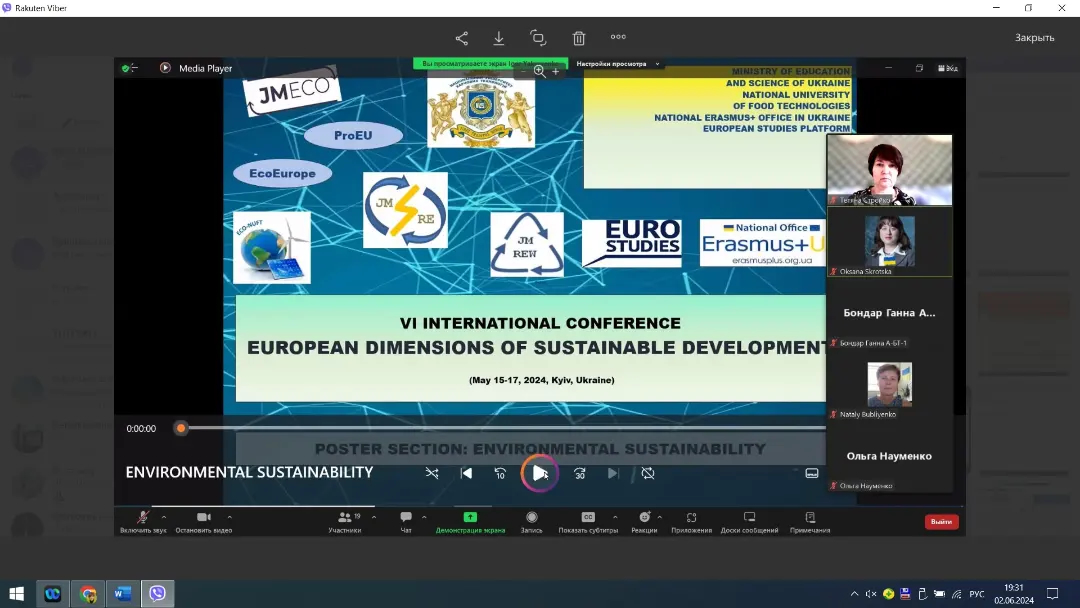Click the Share icon in Viber viewer
The width and height of the screenshot is (1080, 608).
click(x=461, y=38)
